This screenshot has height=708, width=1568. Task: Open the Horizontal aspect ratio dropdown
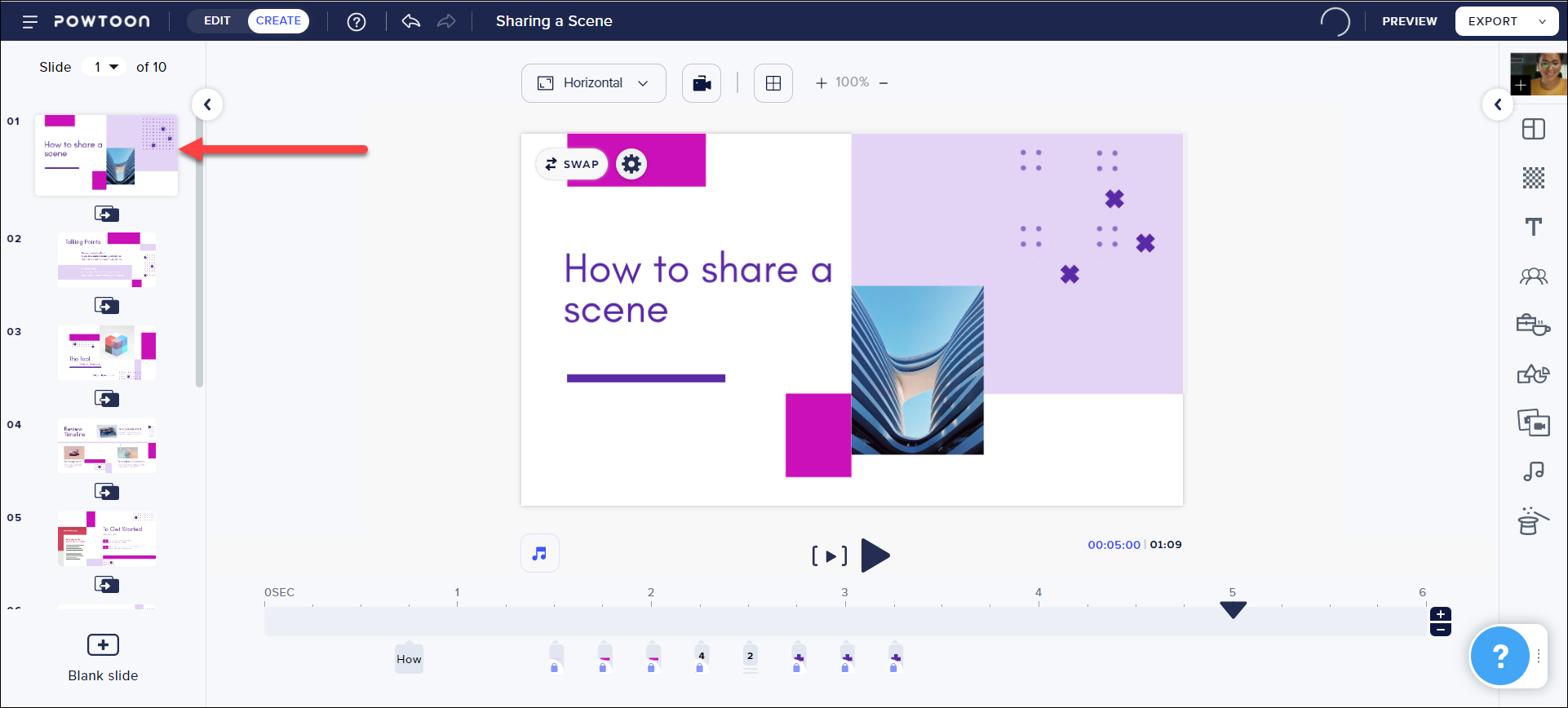594,83
